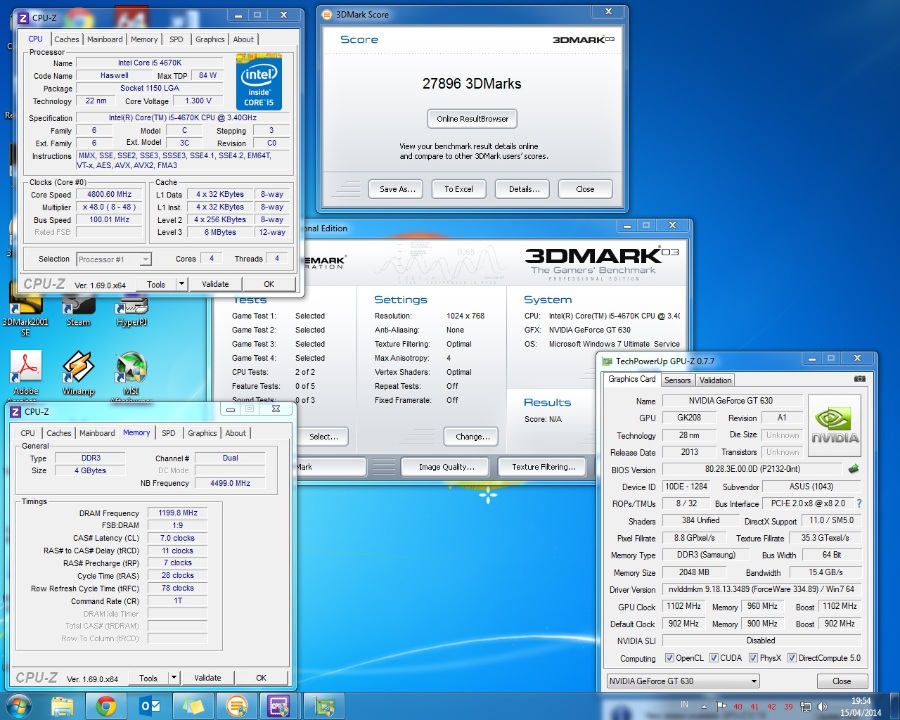Click Close in 3DMark Score dialog

(x=585, y=189)
